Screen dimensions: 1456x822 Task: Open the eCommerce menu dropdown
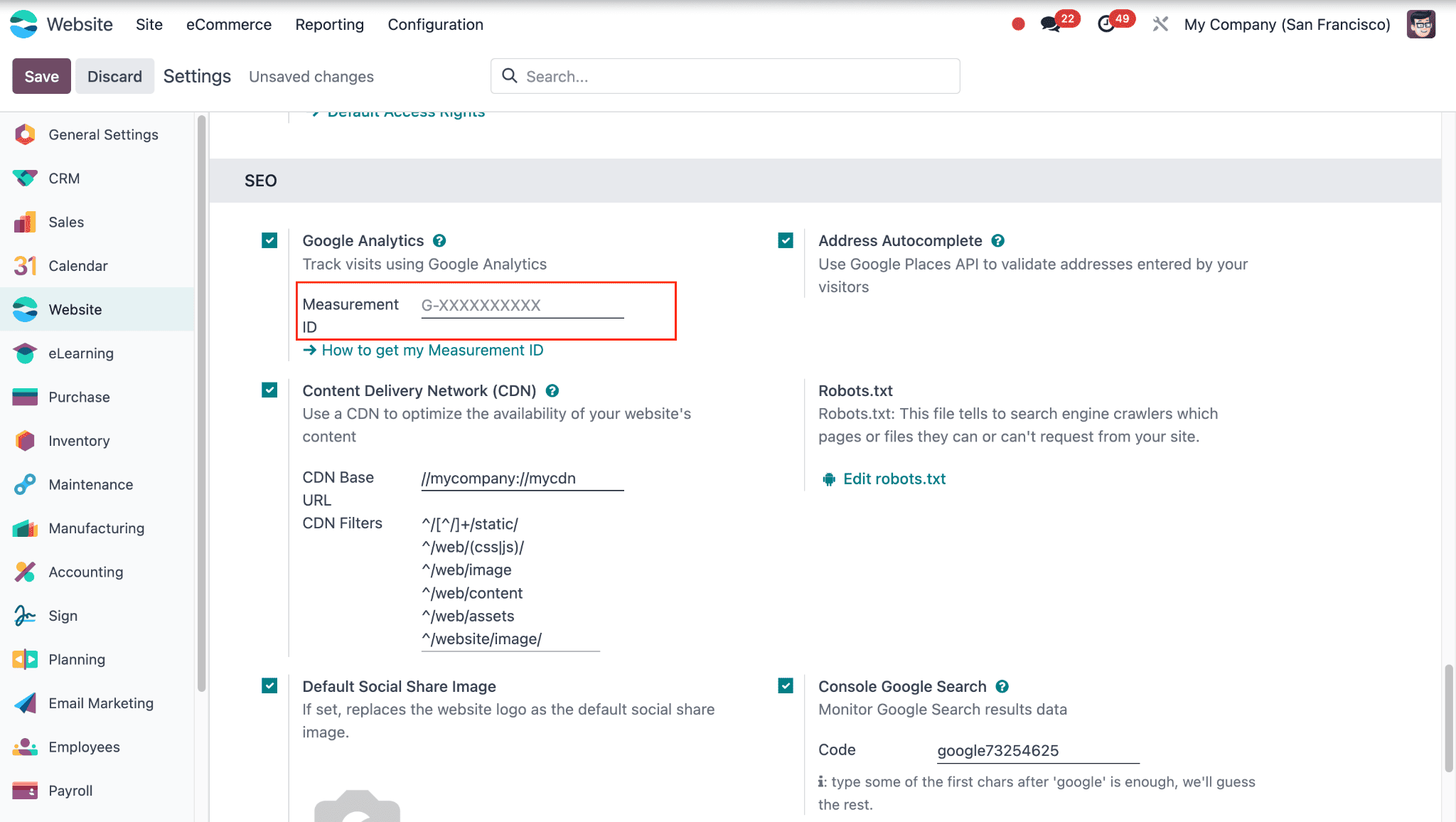pos(229,24)
